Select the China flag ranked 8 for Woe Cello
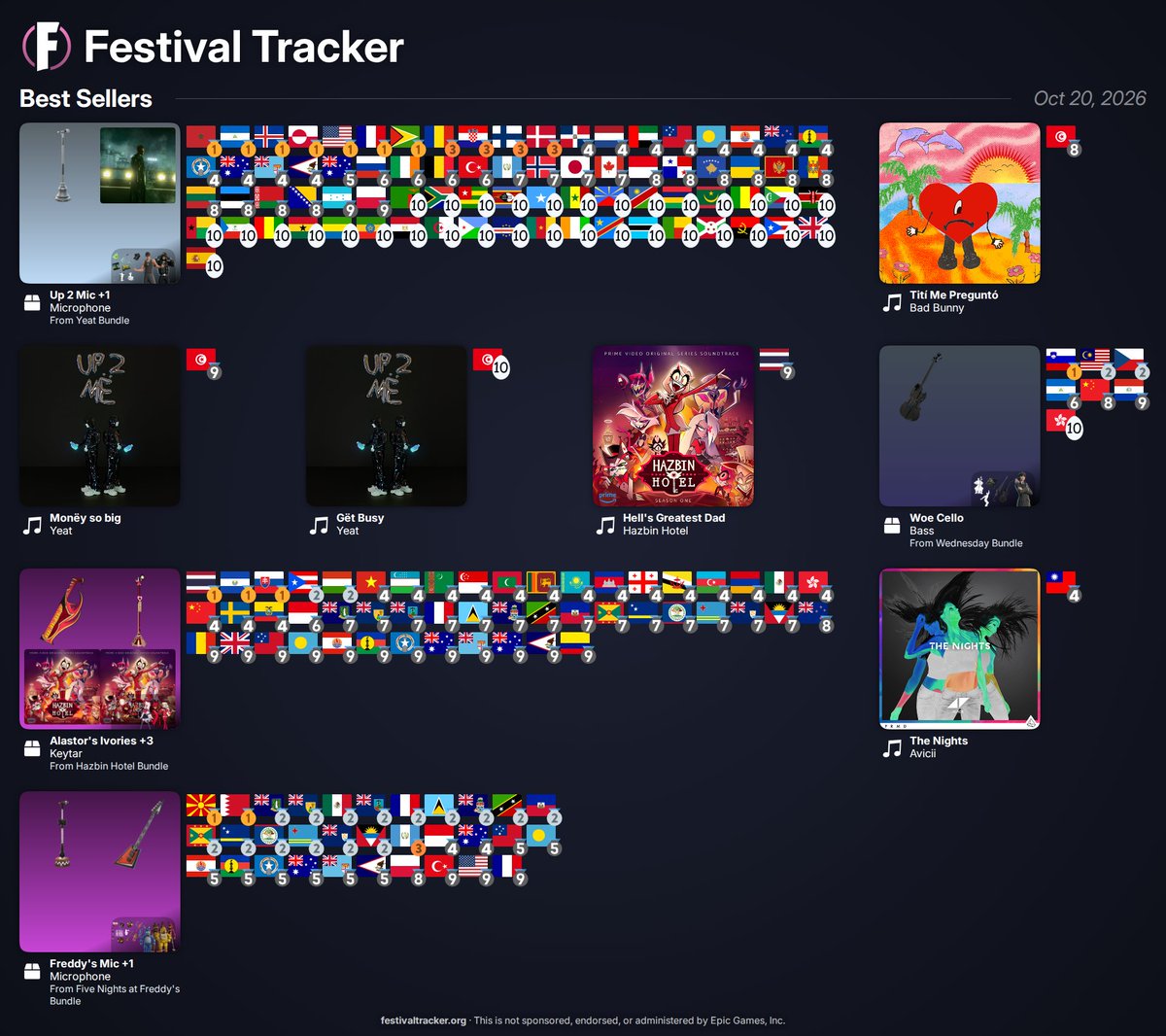1166x1036 pixels. tap(1095, 390)
